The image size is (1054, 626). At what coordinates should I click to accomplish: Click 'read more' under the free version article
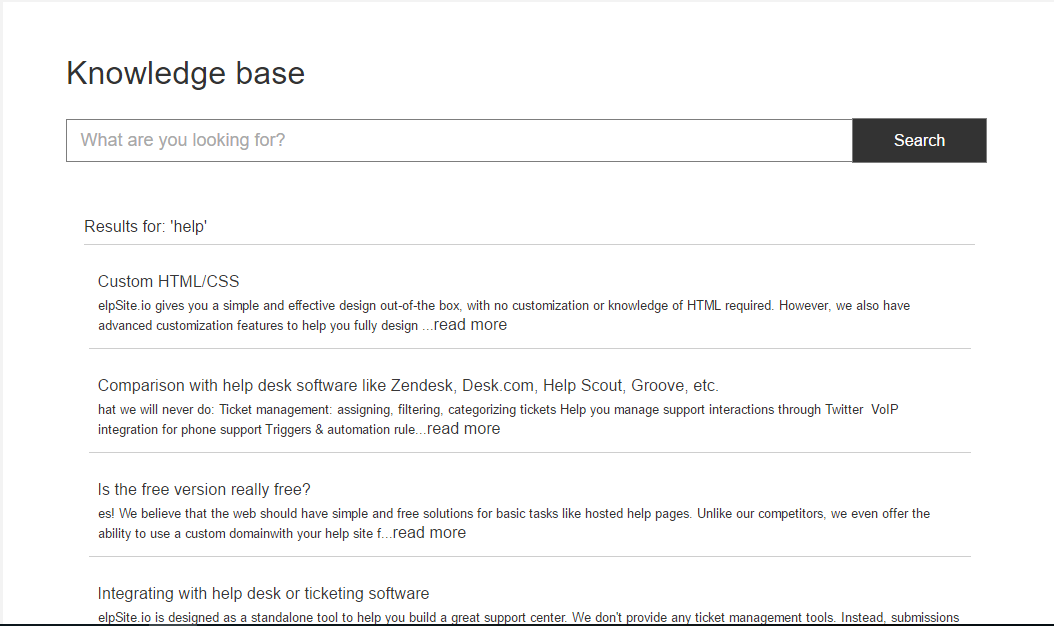point(429,532)
